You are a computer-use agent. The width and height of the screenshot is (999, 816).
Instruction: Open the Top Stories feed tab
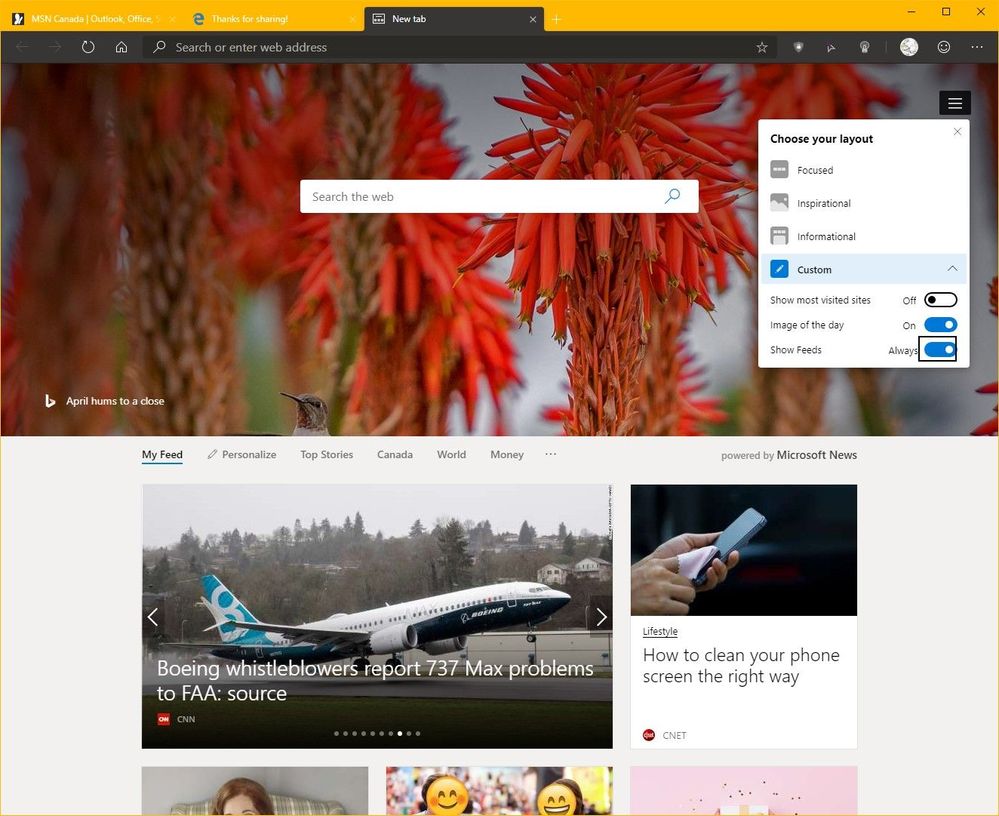(x=326, y=454)
